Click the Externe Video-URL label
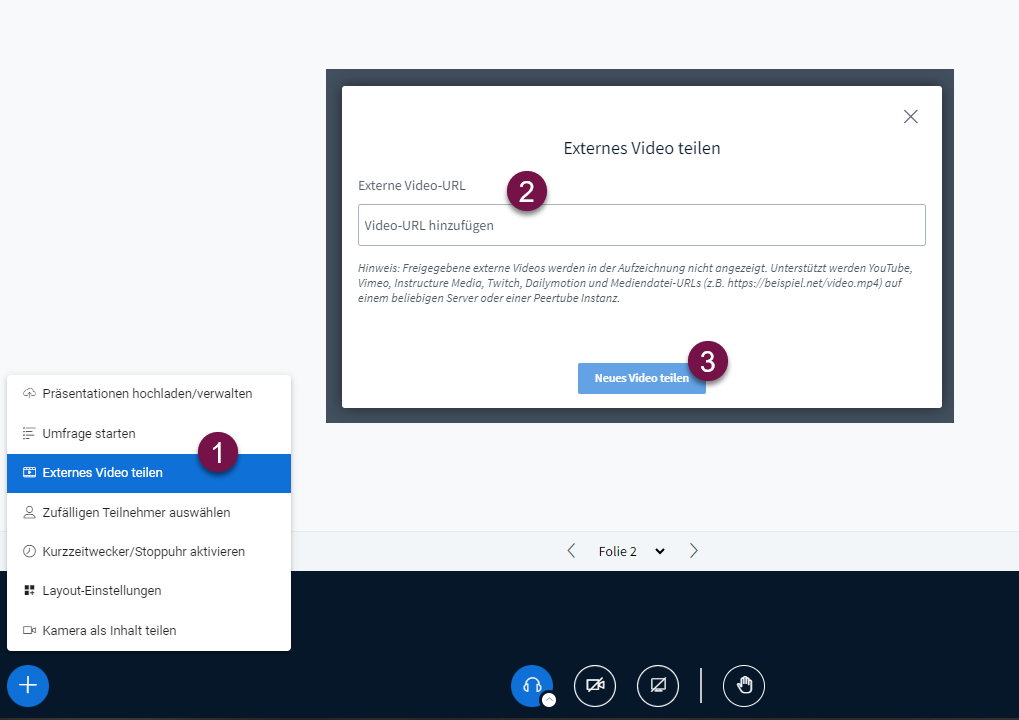This screenshot has height=720, width=1019. point(411,186)
